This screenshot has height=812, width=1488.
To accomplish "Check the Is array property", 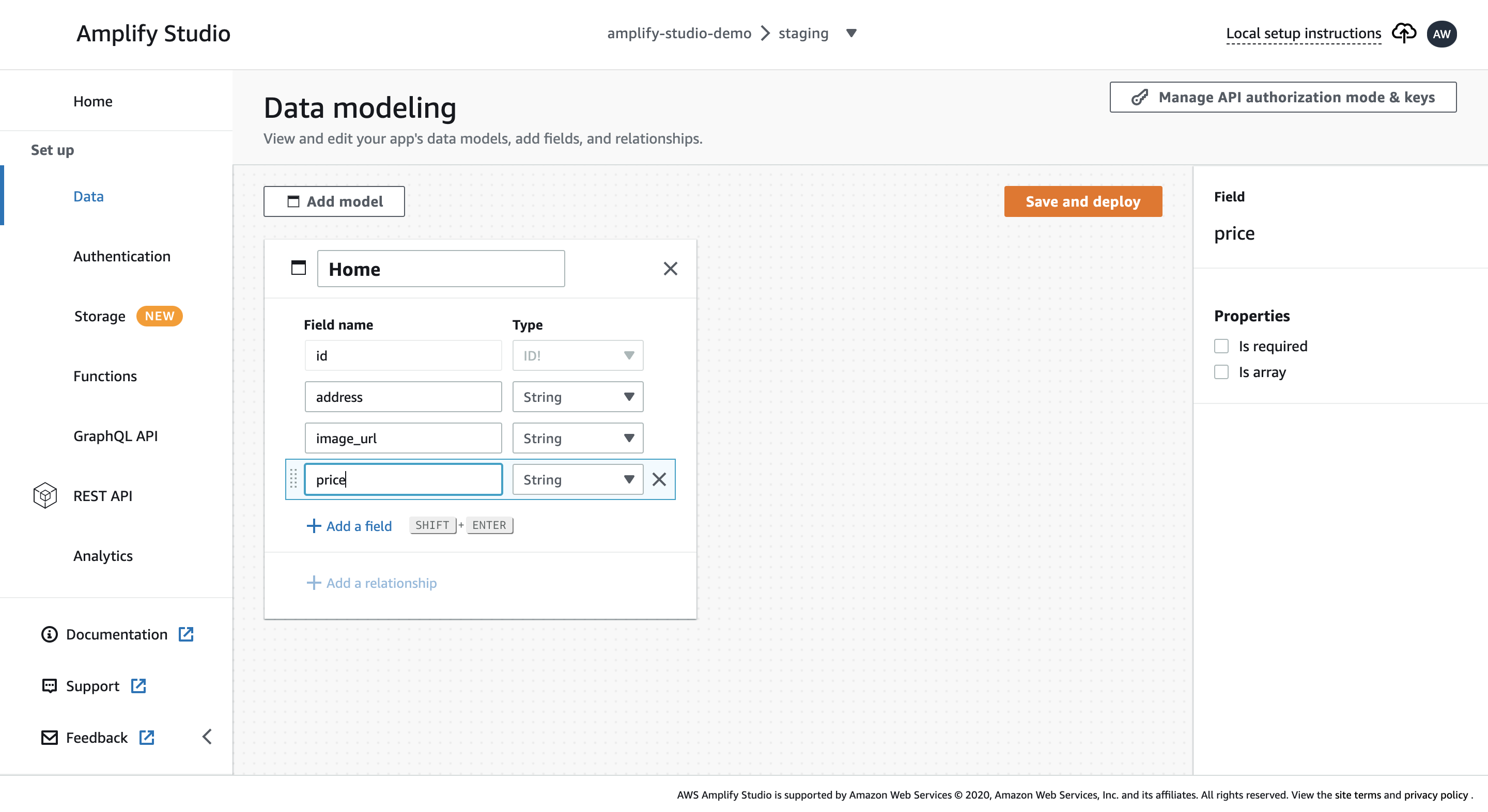I will click(1221, 372).
